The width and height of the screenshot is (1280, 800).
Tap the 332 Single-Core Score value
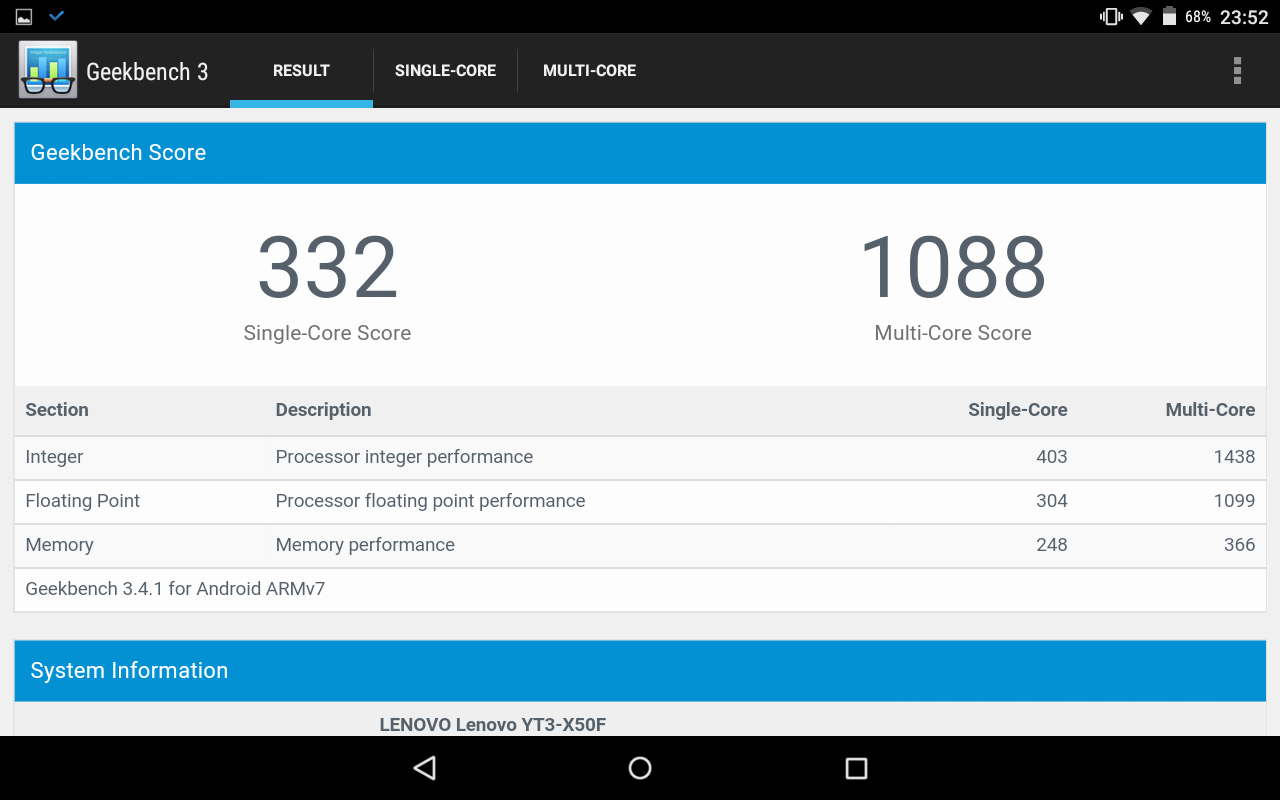click(327, 268)
